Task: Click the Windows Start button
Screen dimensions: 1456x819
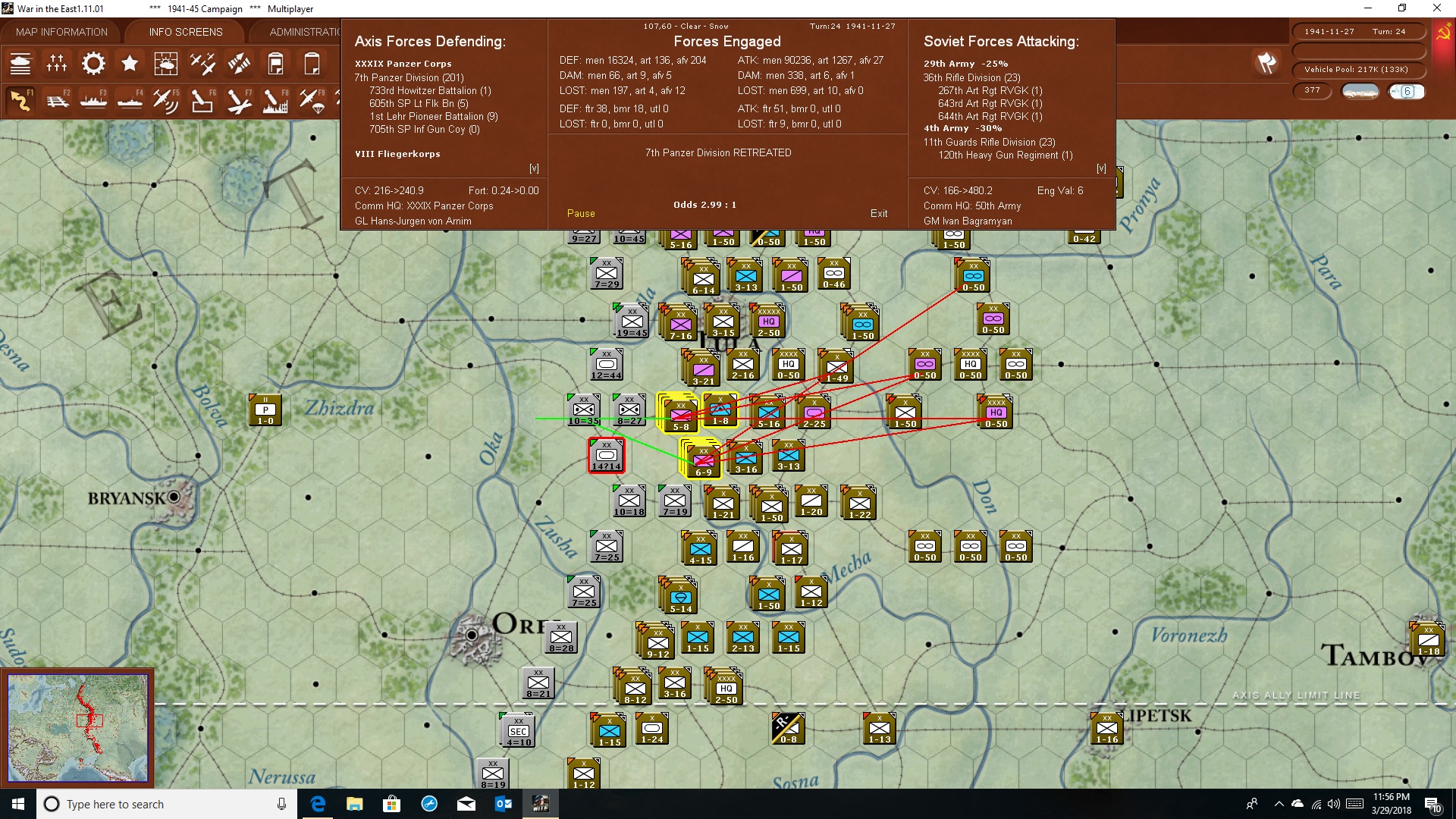Action: point(18,804)
